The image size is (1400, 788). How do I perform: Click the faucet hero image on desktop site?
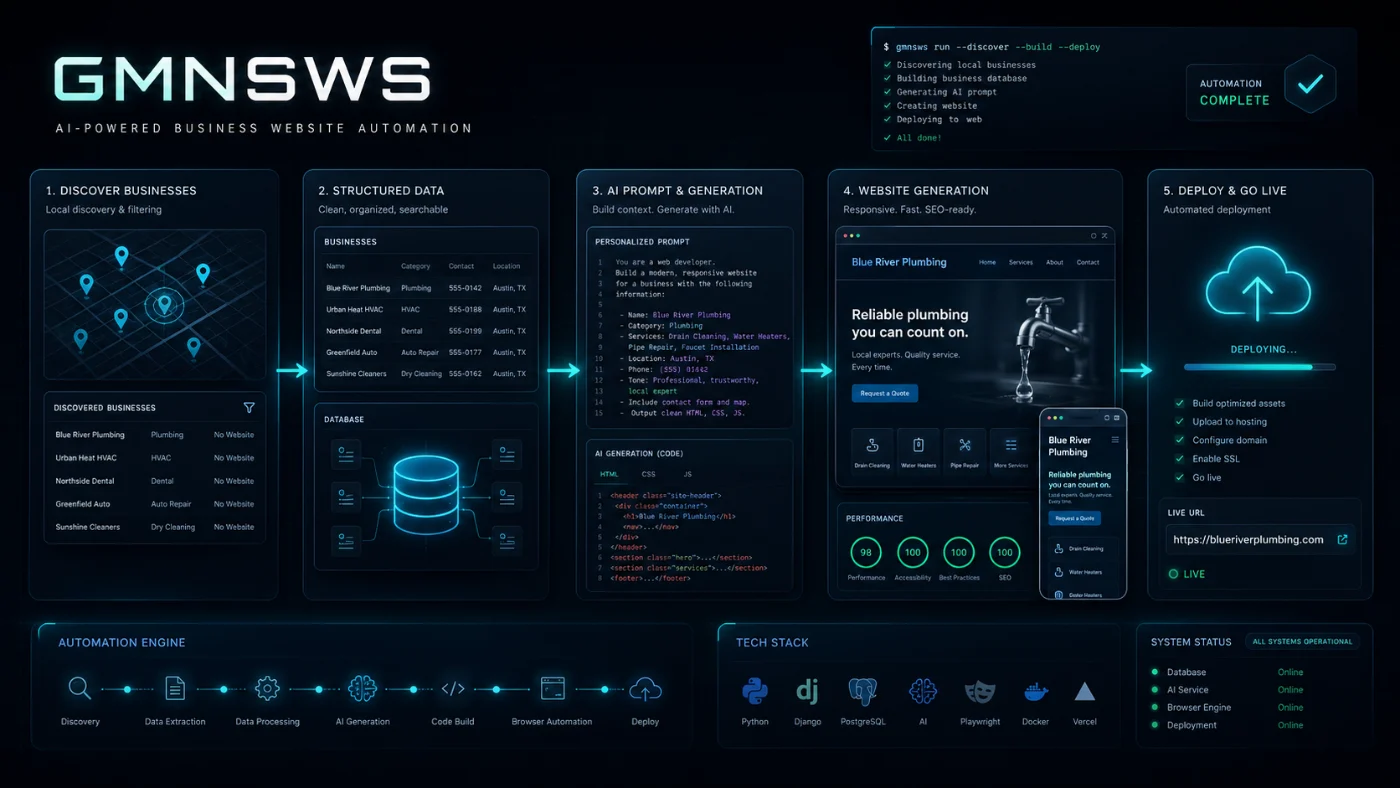[x=1043, y=345]
